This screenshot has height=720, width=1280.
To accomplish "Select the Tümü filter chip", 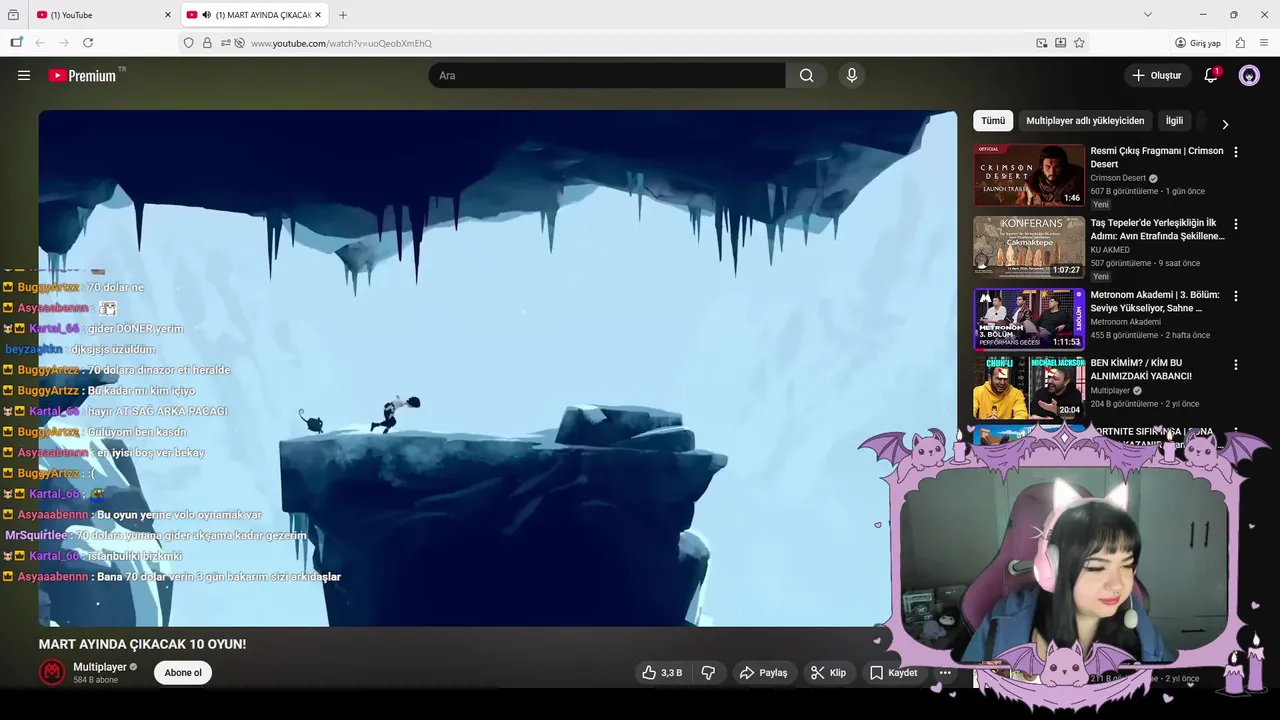I will click(993, 121).
